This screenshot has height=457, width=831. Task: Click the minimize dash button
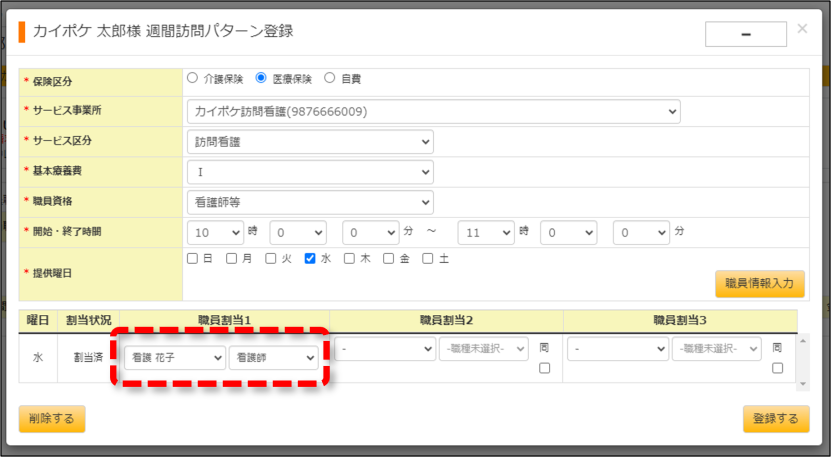point(746,34)
